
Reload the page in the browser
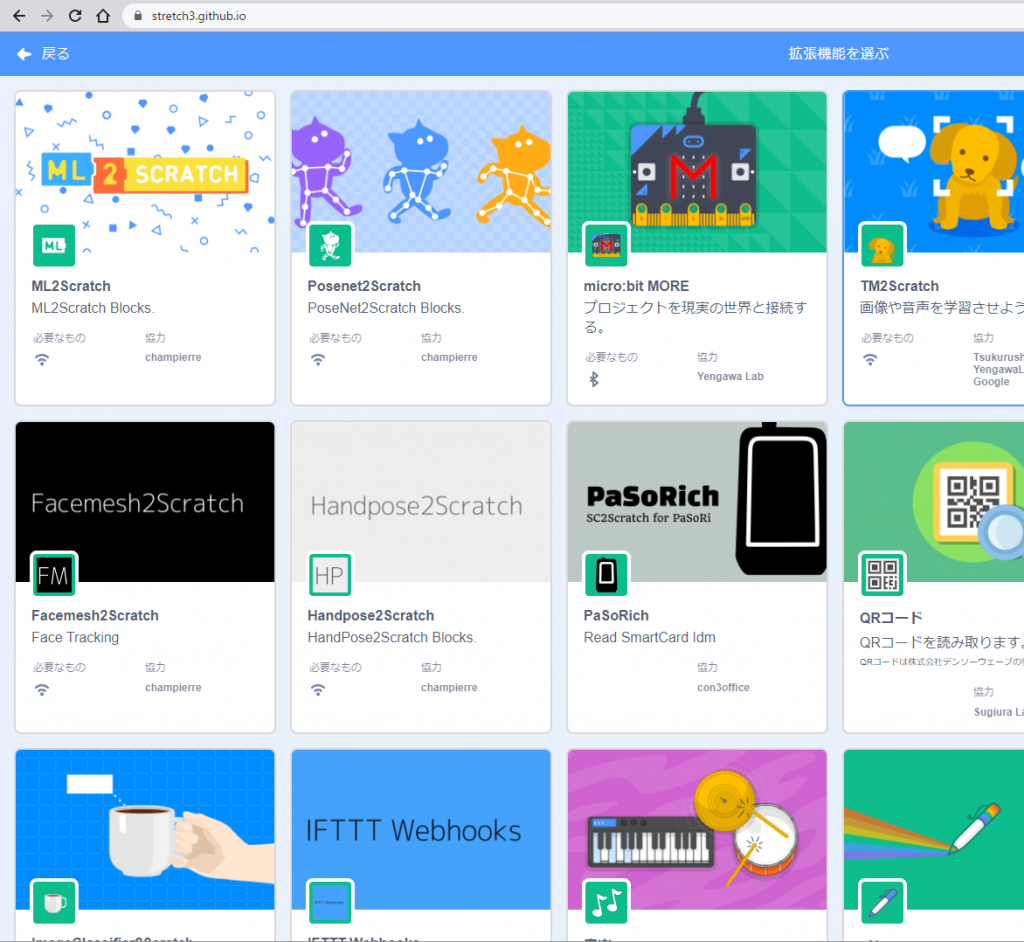[x=75, y=16]
